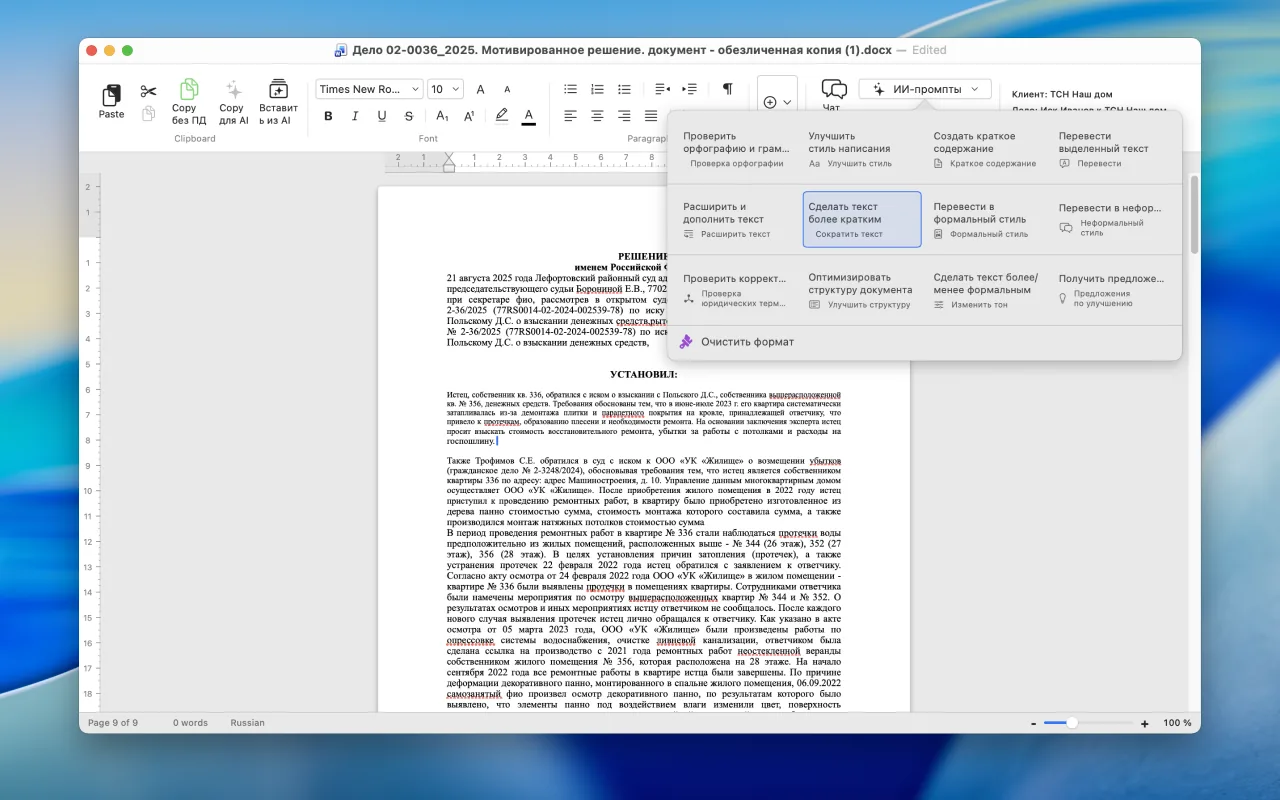Image resolution: width=1280 pixels, height=800 pixels.
Task: Zoom in with the plus button
Action: pos(1145,723)
